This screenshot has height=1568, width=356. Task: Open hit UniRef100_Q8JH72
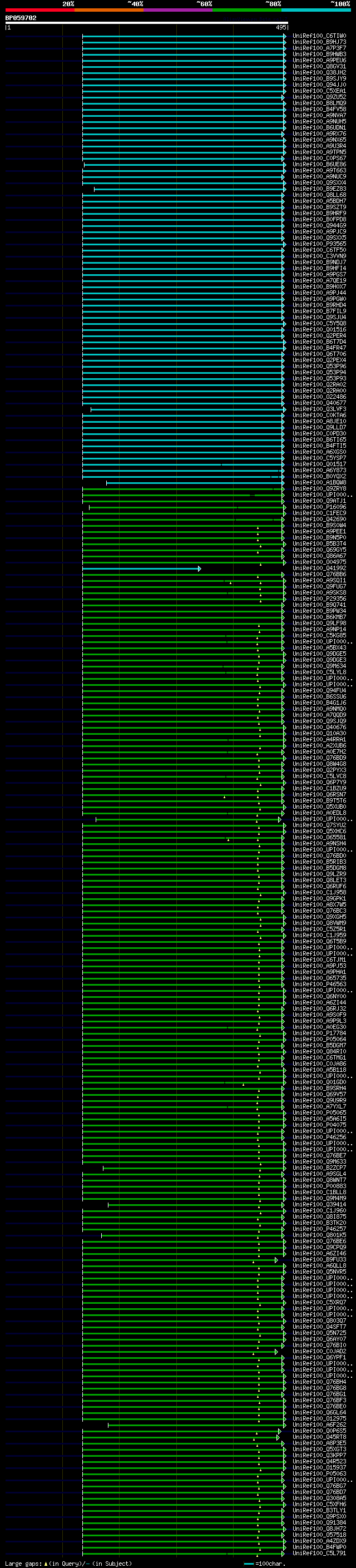pos(319,1529)
